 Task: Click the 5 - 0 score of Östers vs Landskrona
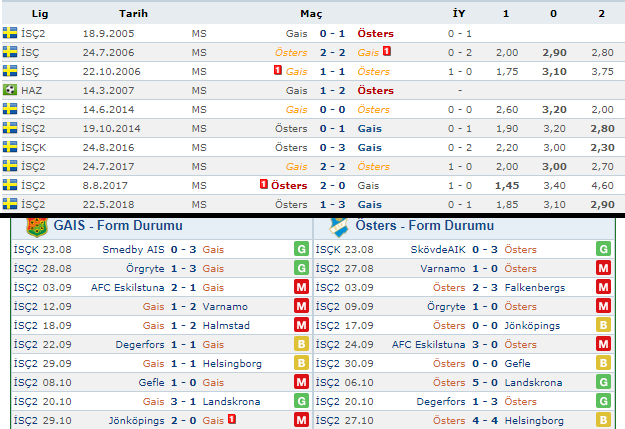(x=485, y=382)
